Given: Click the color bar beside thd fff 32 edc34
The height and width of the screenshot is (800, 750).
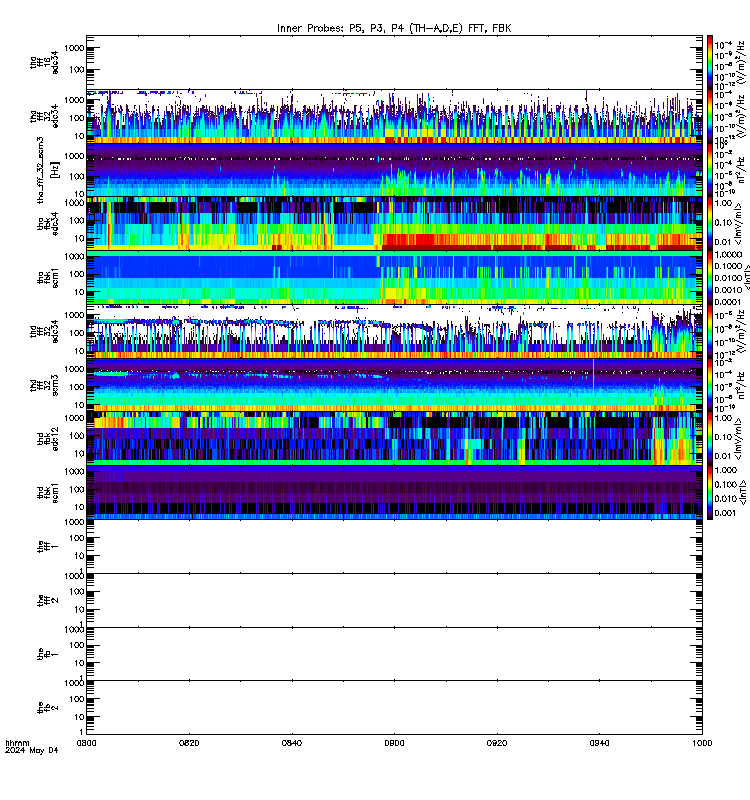Looking at the screenshot, I should (x=710, y=332).
